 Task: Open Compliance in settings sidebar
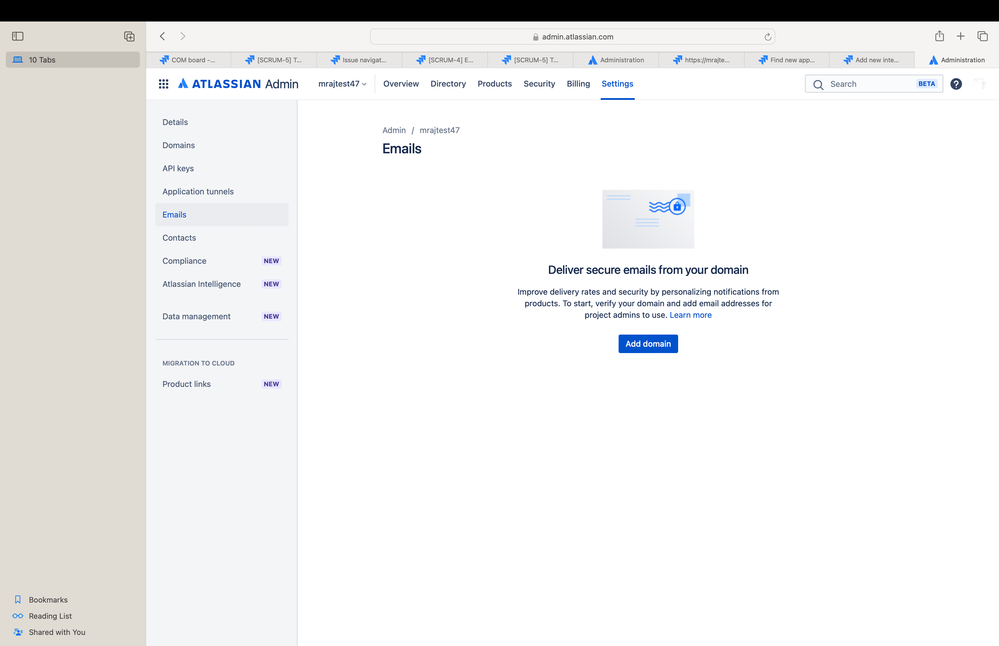click(x=222, y=261)
